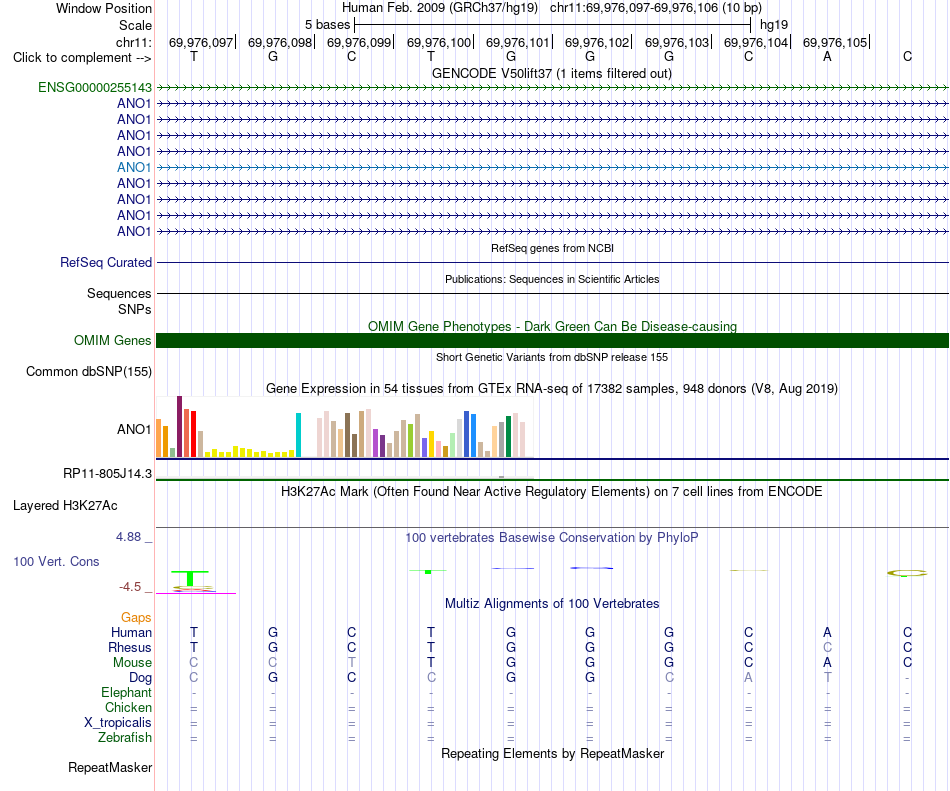Click the GENCODE V50lift37 track title
Image resolution: width=950 pixels, height=791 pixels.
551,73
